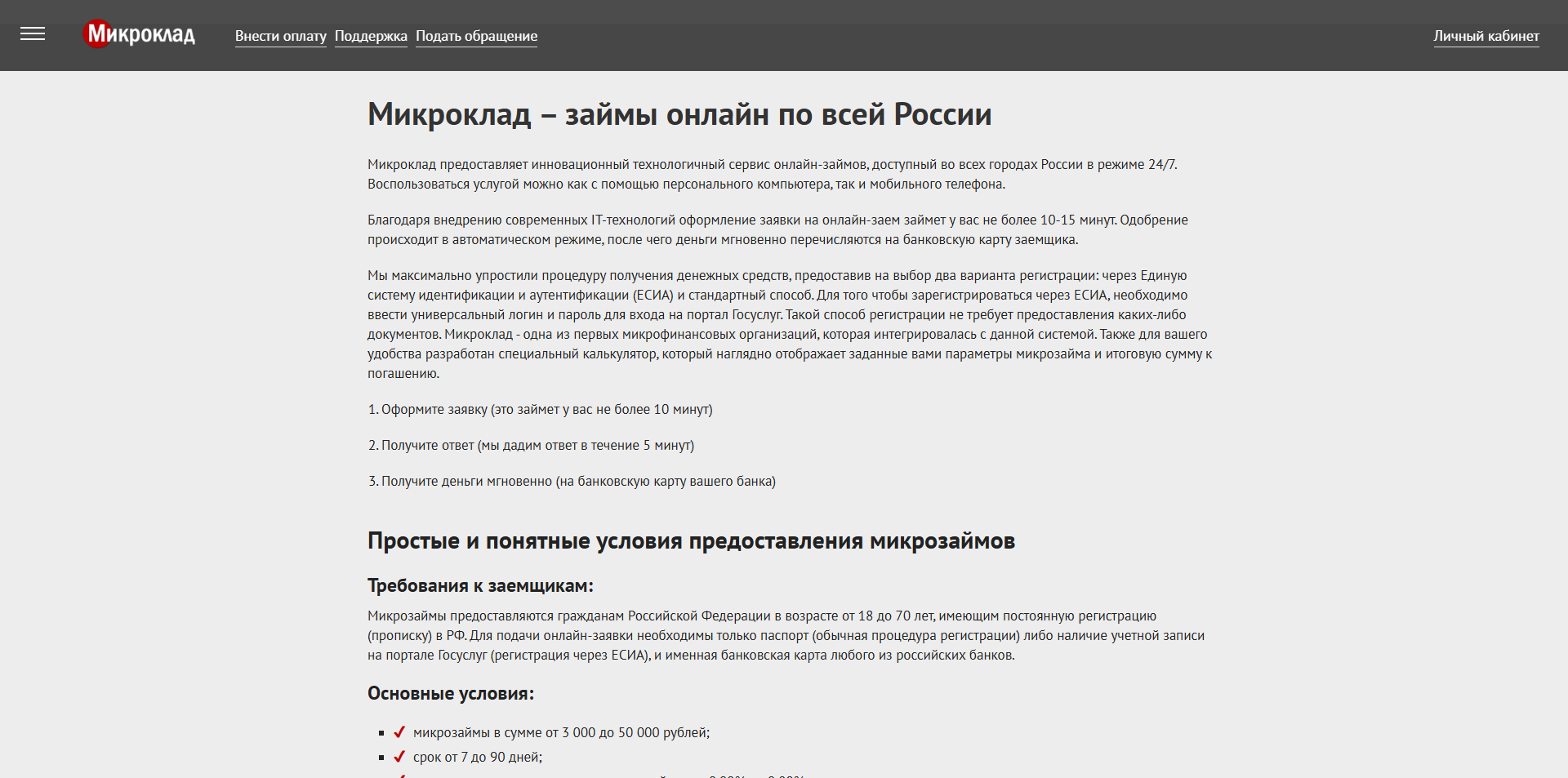
Task: Select heading Простые и понятные условия
Action: click(x=691, y=540)
